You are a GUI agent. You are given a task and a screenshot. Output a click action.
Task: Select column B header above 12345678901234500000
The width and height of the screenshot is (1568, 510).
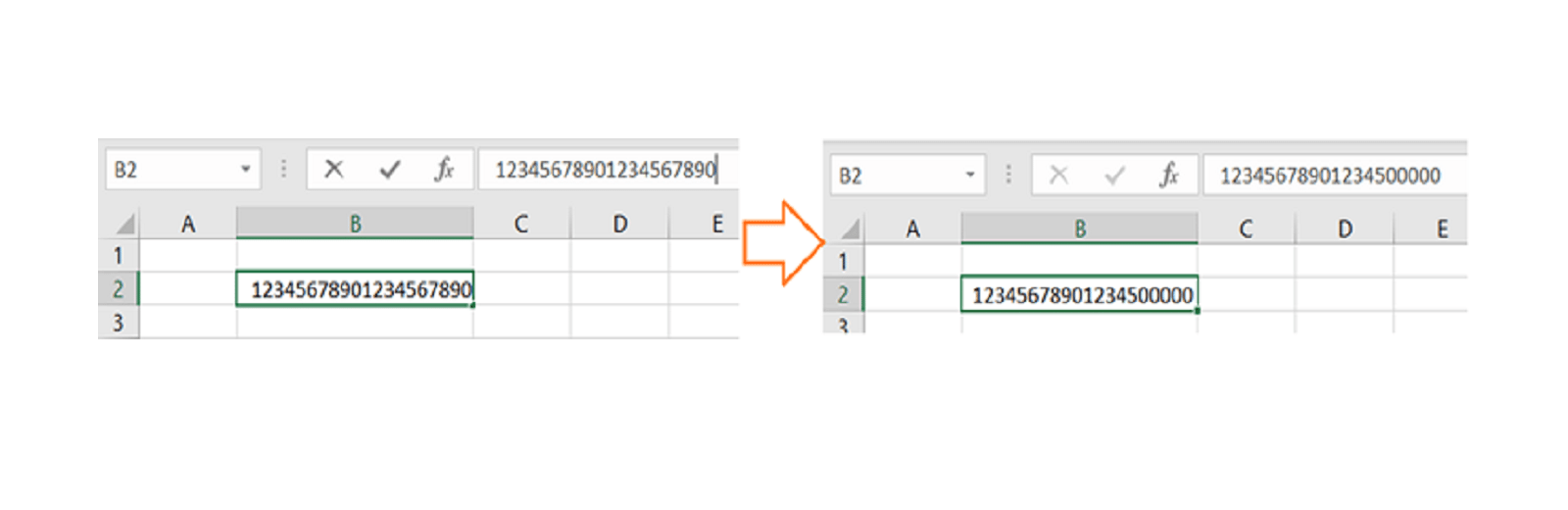click(1079, 229)
